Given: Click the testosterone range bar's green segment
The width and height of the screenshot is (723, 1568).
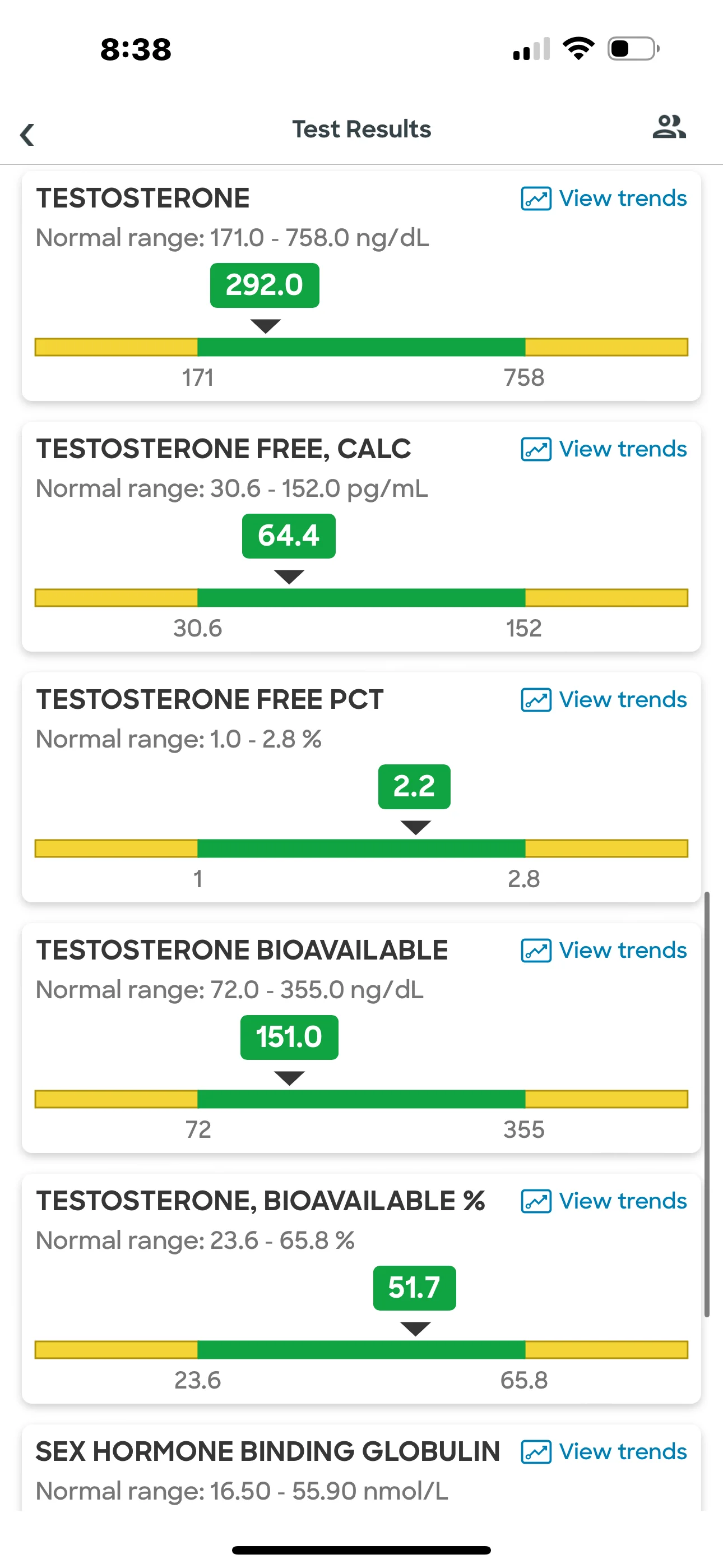Looking at the screenshot, I should (361, 347).
